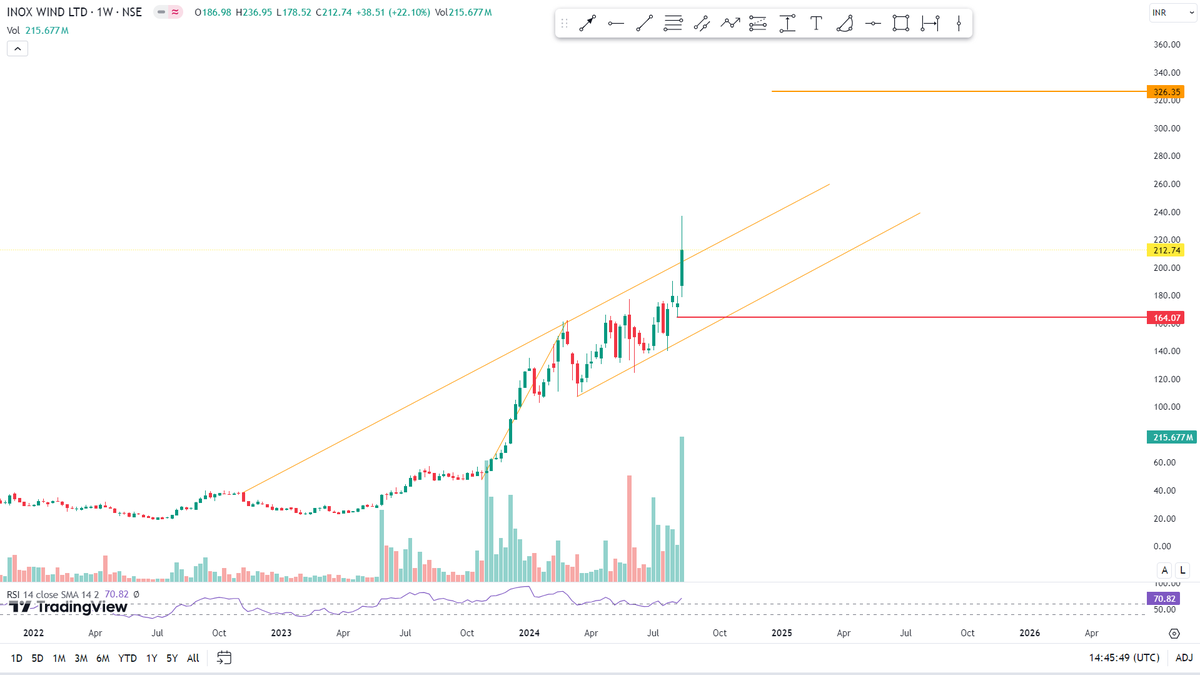This screenshot has width=1200, height=675.
Task: Open the Go to date calendar
Action: [x=224, y=658]
